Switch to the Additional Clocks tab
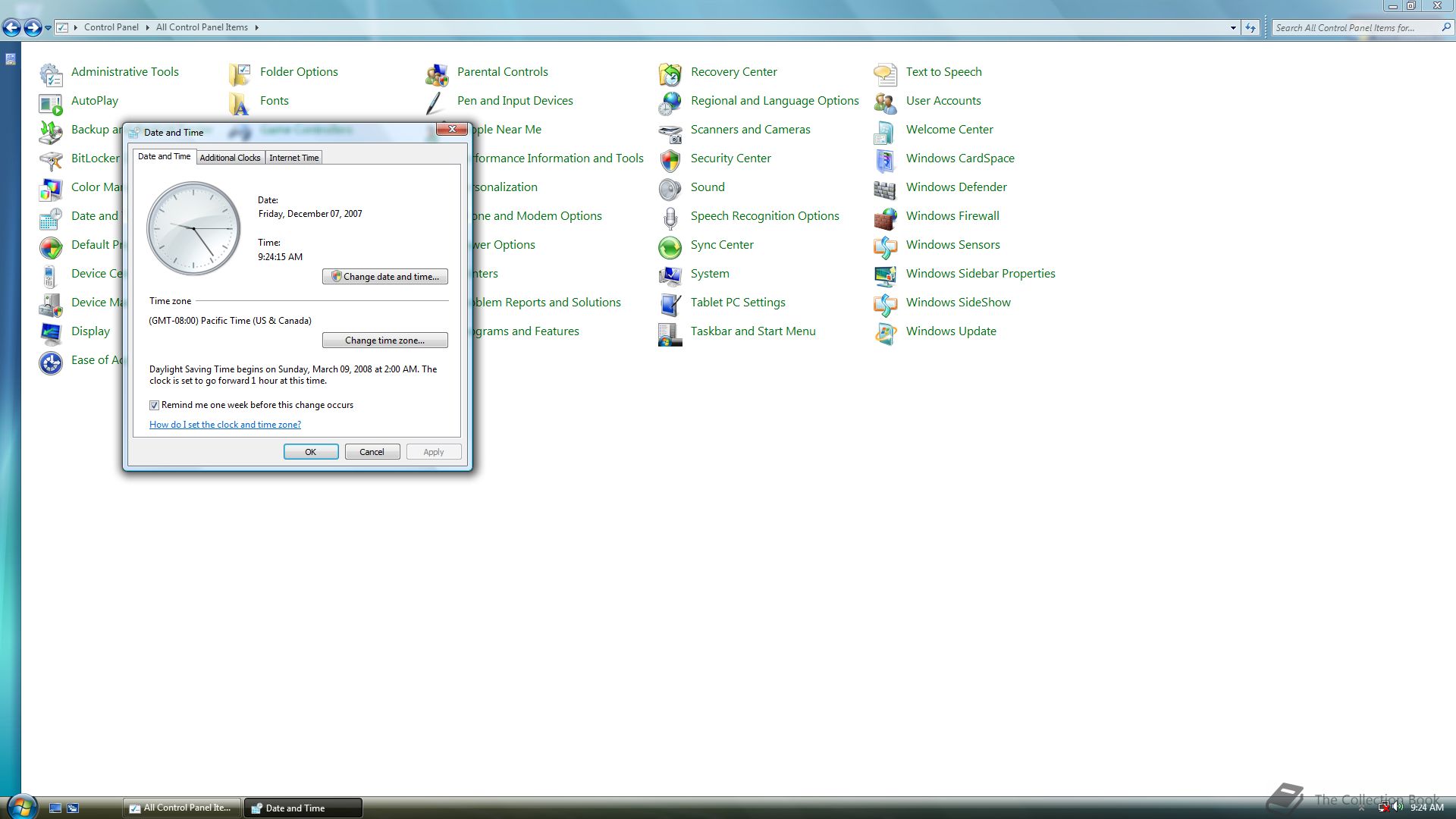This screenshot has height=819, width=1456. (230, 158)
